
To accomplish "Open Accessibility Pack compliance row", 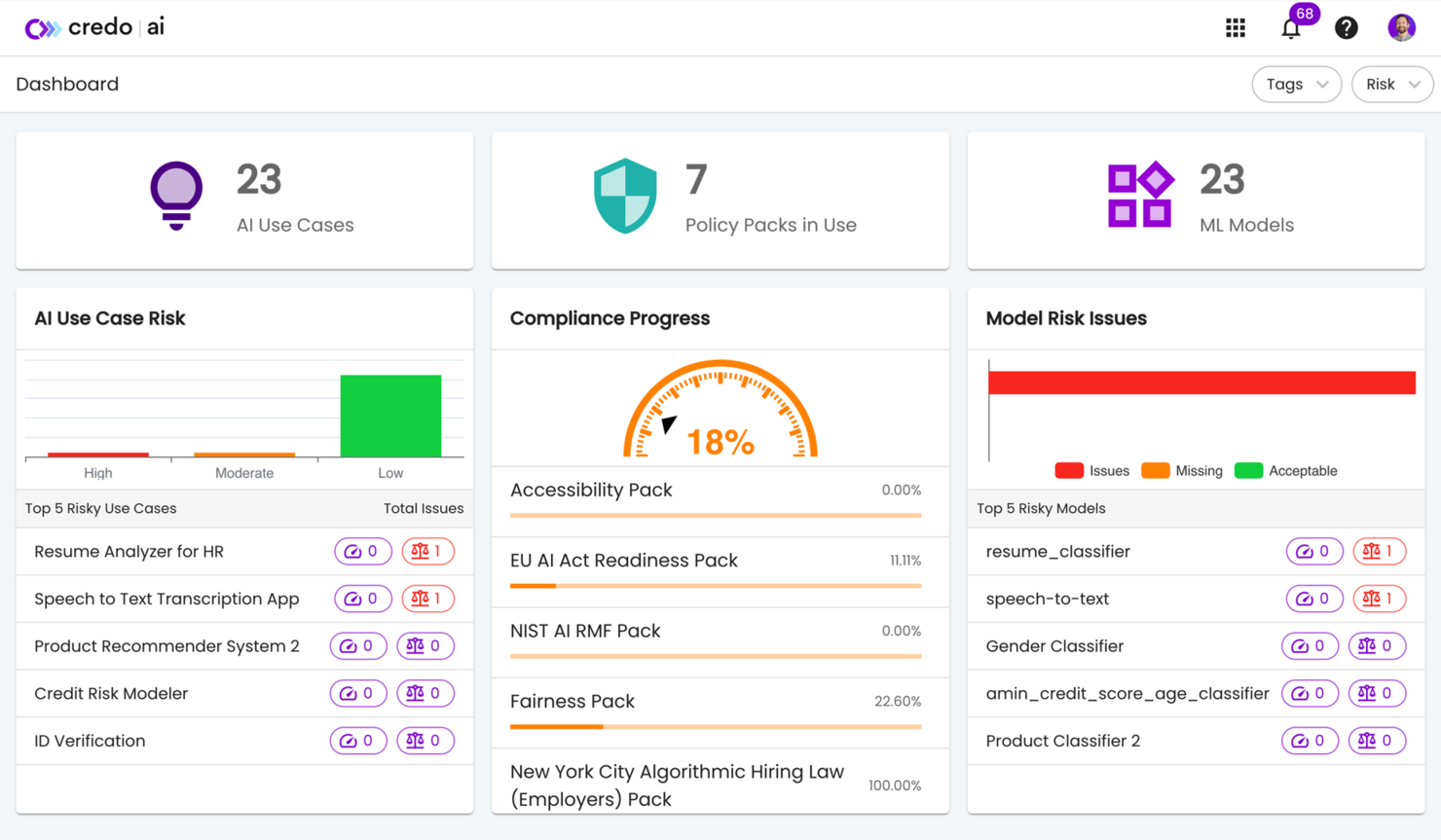I will [720, 501].
